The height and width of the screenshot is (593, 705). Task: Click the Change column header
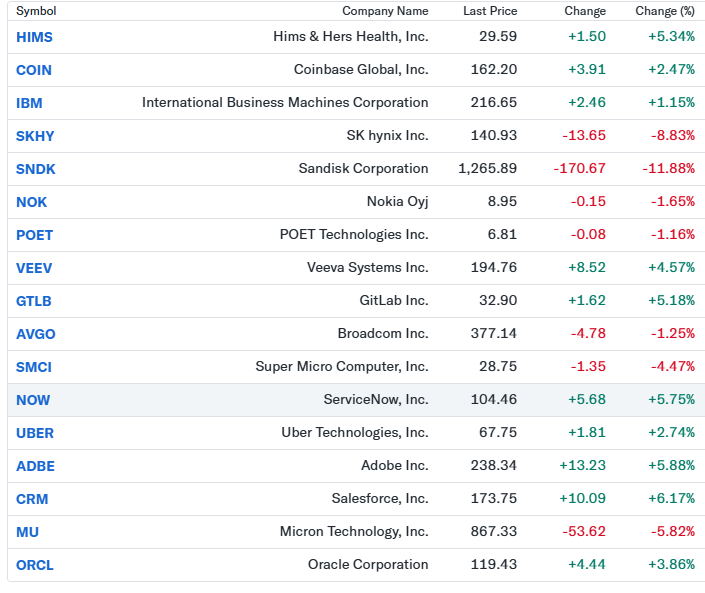tap(585, 11)
